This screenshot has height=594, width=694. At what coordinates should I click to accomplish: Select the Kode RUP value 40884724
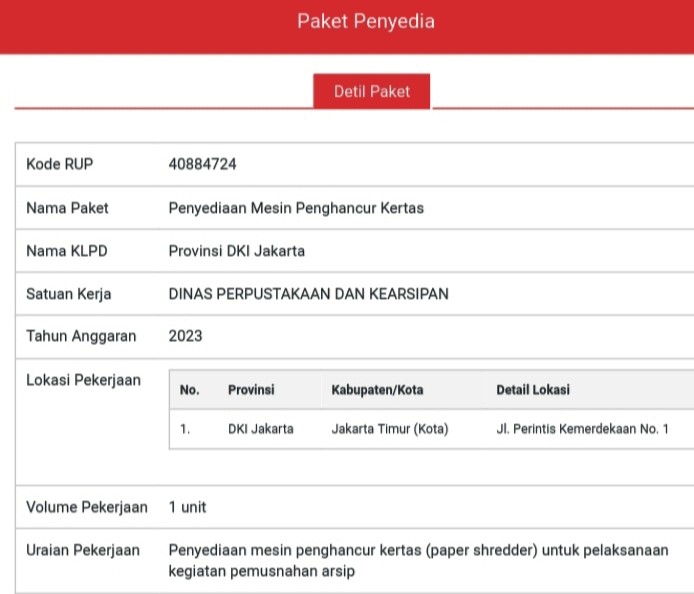click(203, 164)
